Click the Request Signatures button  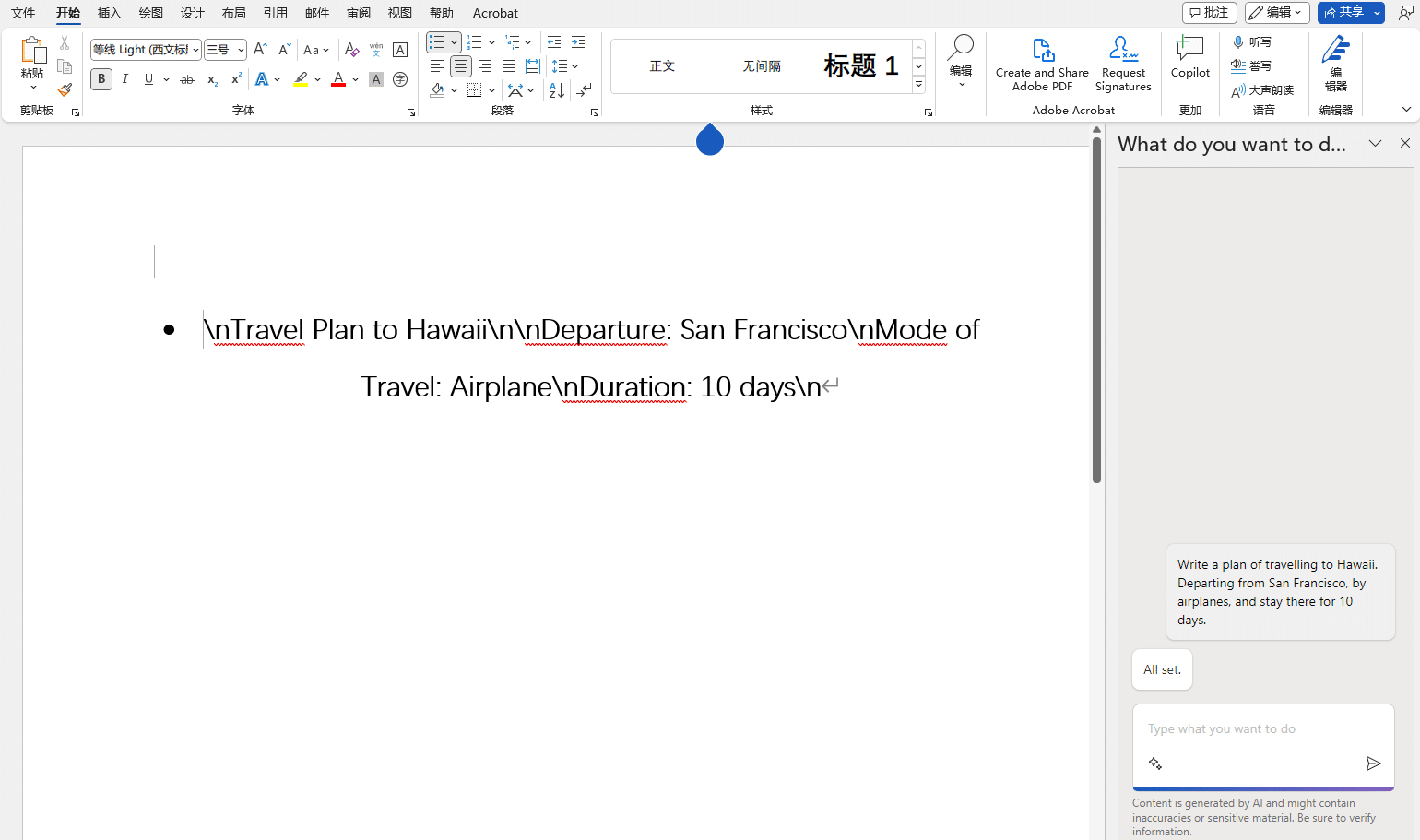pos(1123,65)
